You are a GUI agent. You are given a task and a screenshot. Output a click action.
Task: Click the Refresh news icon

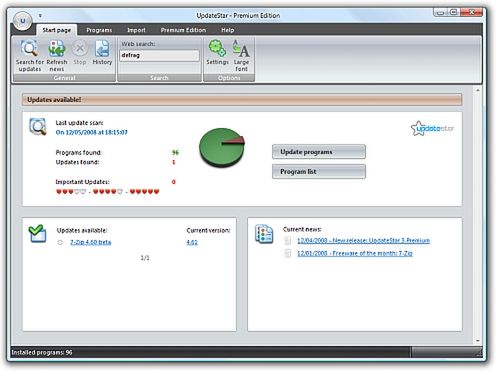coord(57,49)
